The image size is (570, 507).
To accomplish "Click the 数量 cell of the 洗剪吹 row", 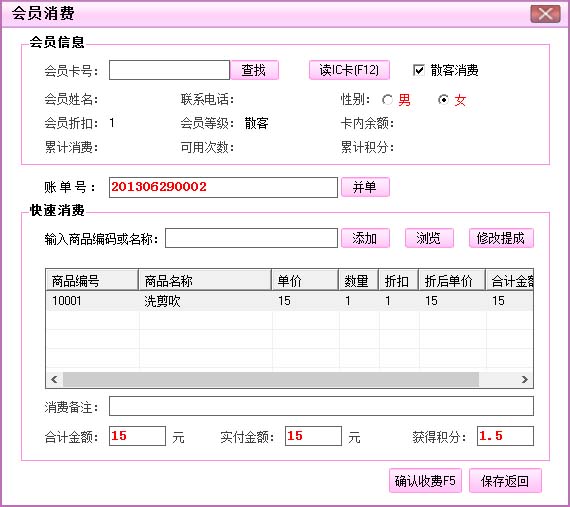I will coord(359,301).
